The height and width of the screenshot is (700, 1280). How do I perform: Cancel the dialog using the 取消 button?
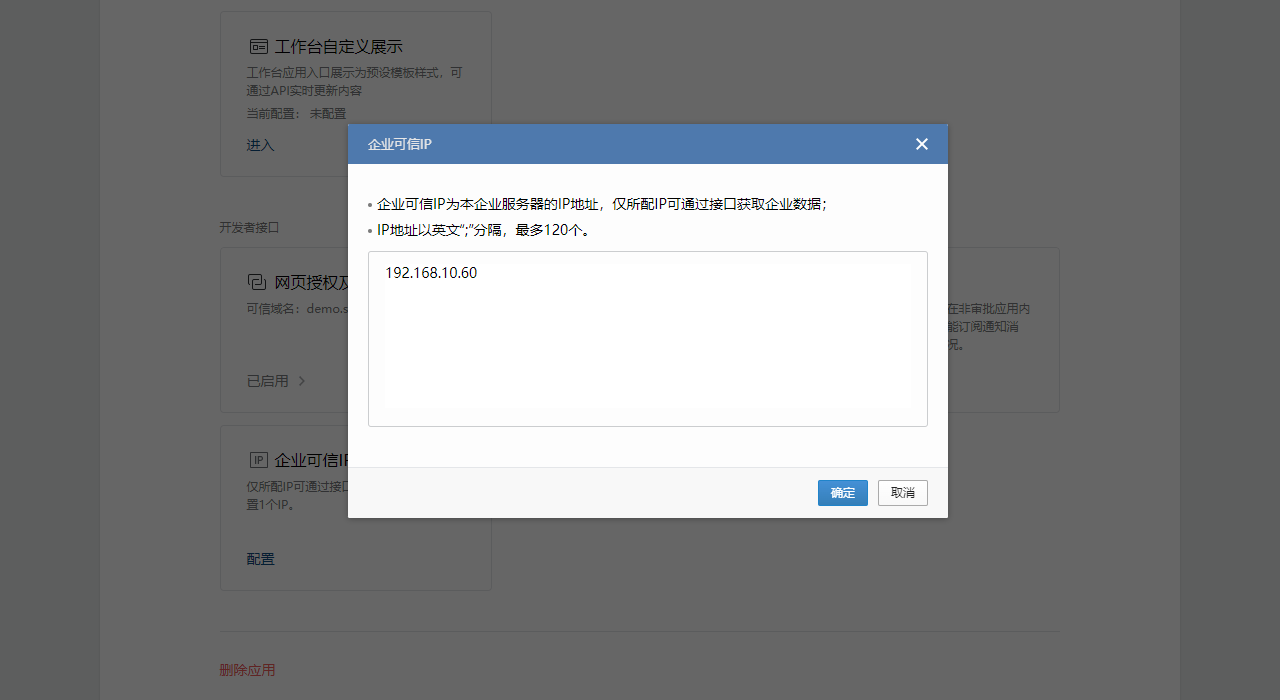point(902,492)
